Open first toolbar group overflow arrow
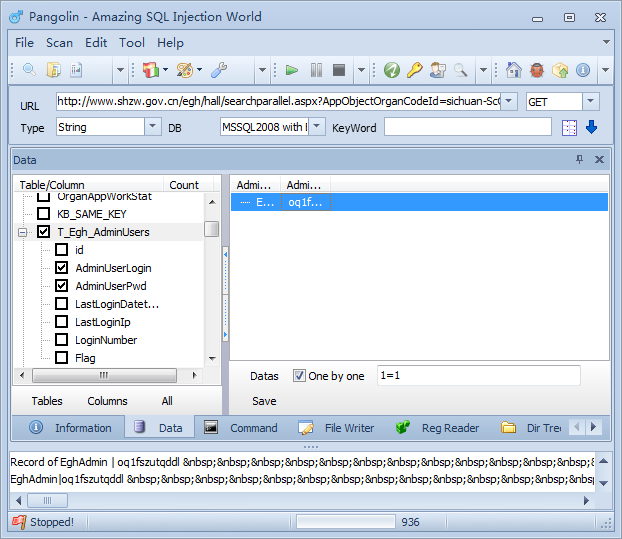Image resolution: width=622 pixels, height=539 pixels. click(x=120, y=70)
